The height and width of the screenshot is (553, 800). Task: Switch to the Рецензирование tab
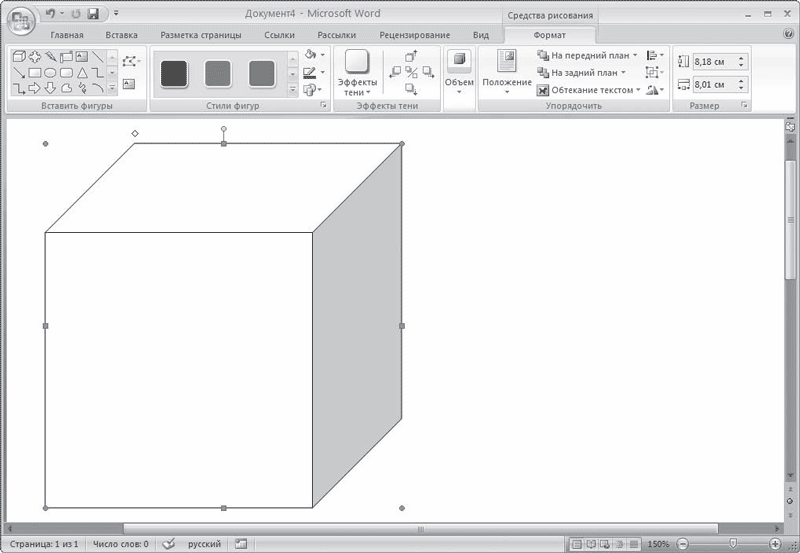pos(415,35)
